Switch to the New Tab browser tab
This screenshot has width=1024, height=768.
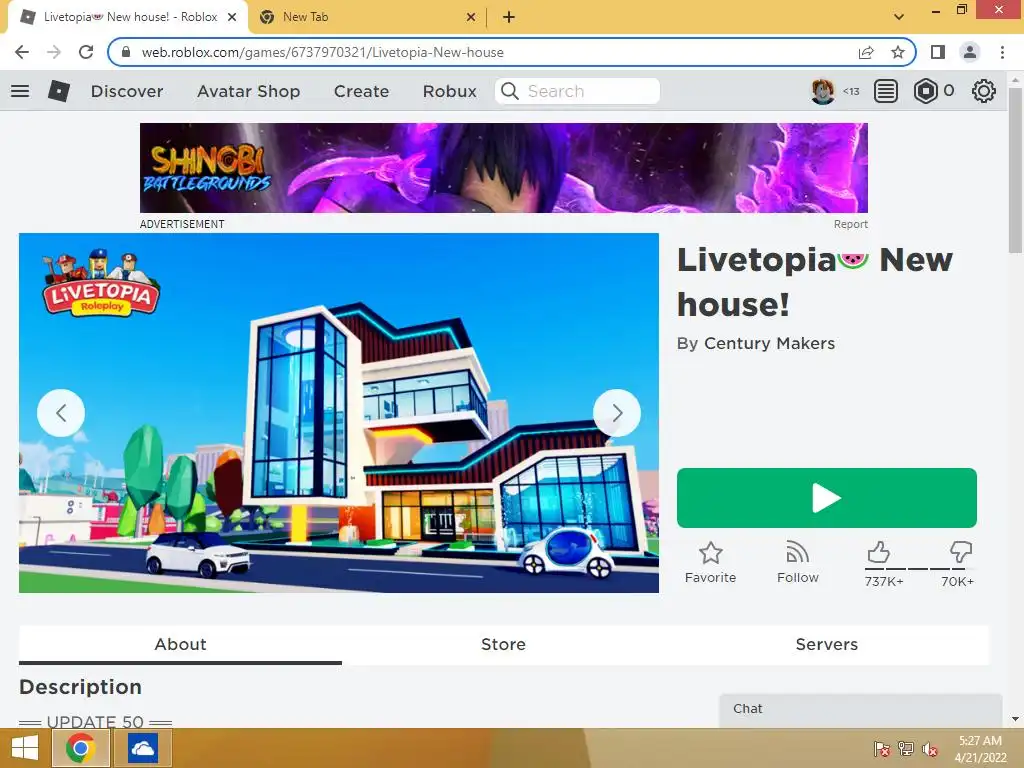pos(366,17)
